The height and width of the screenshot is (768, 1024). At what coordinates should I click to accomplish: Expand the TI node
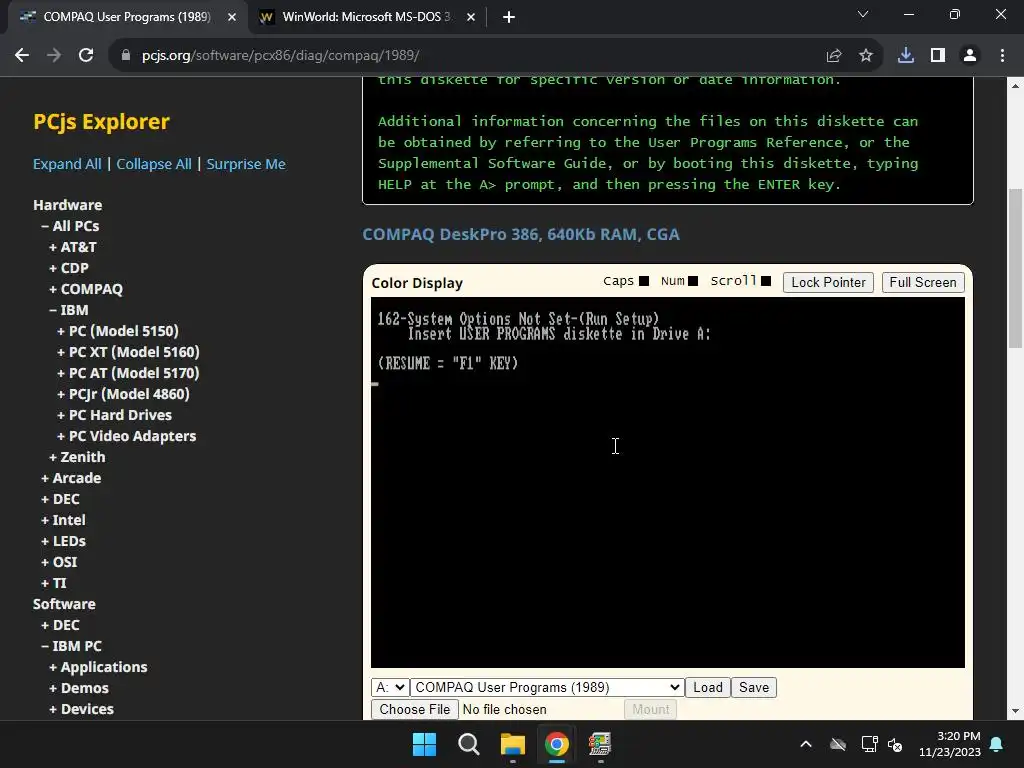coord(54,583)
